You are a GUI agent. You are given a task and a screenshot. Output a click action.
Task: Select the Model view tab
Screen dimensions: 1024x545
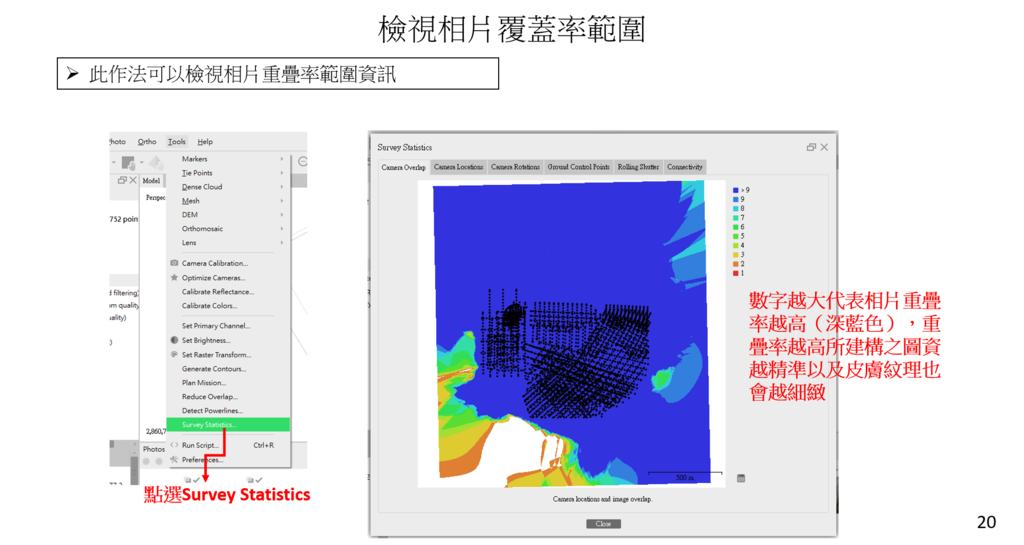pyautogui.click(x=152, y=181)
